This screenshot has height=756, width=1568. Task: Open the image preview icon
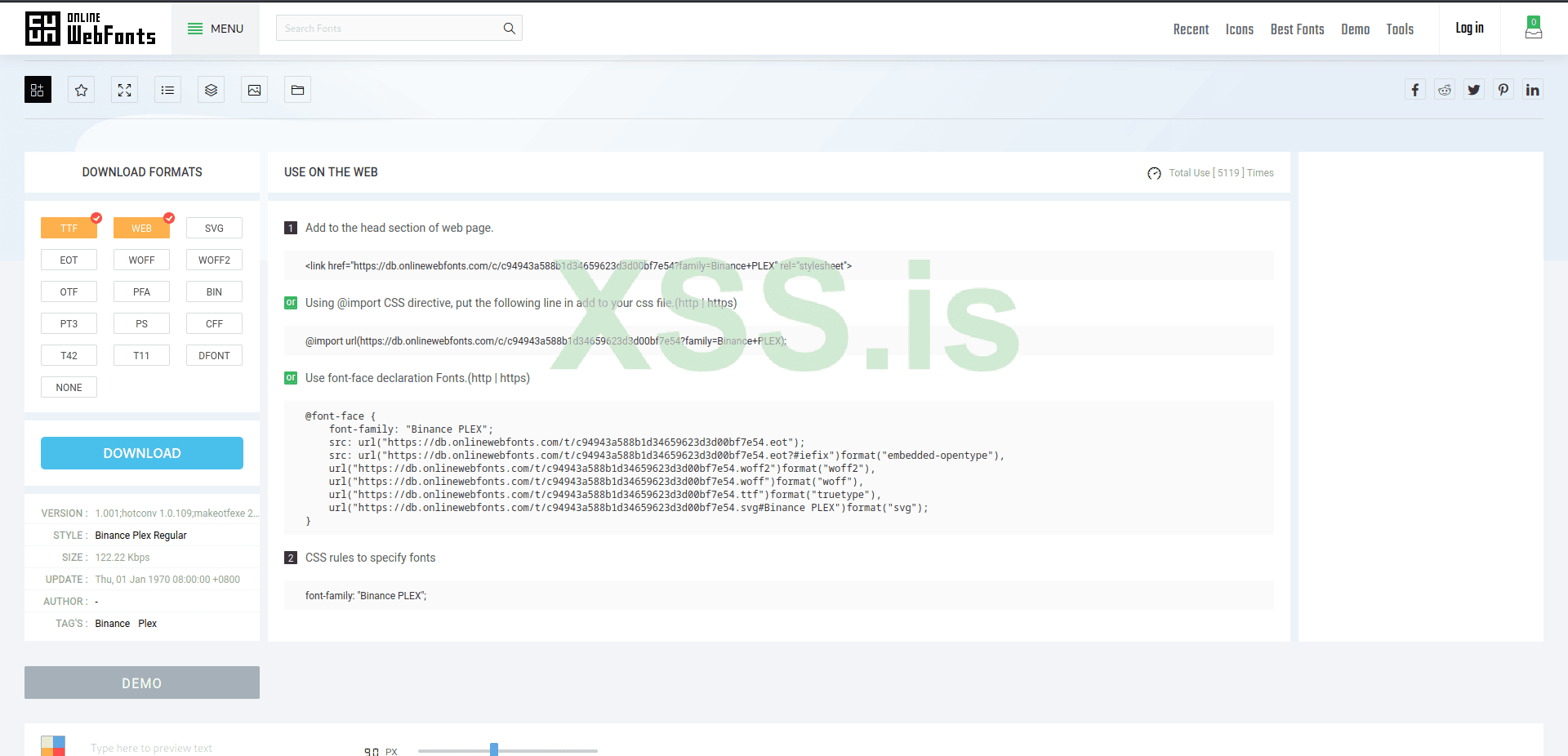click(x=254, y=90)
